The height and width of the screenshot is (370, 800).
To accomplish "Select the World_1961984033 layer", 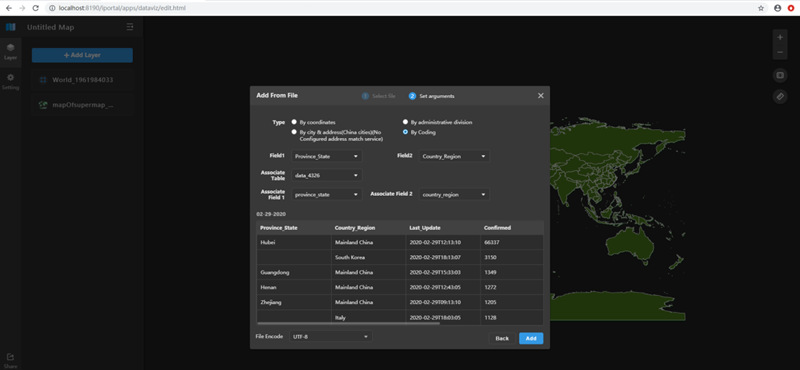I will [82, 80].
